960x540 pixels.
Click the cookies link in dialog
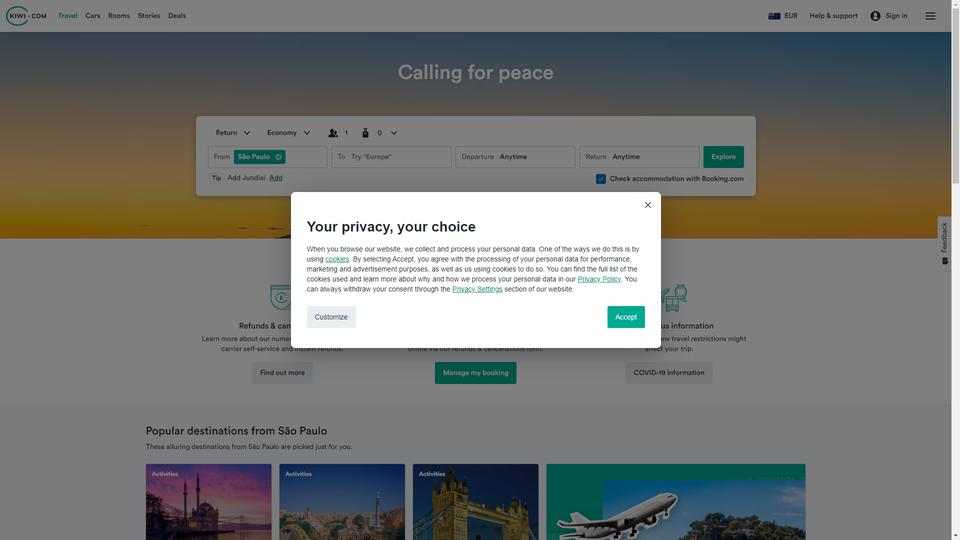click(337, 259)
